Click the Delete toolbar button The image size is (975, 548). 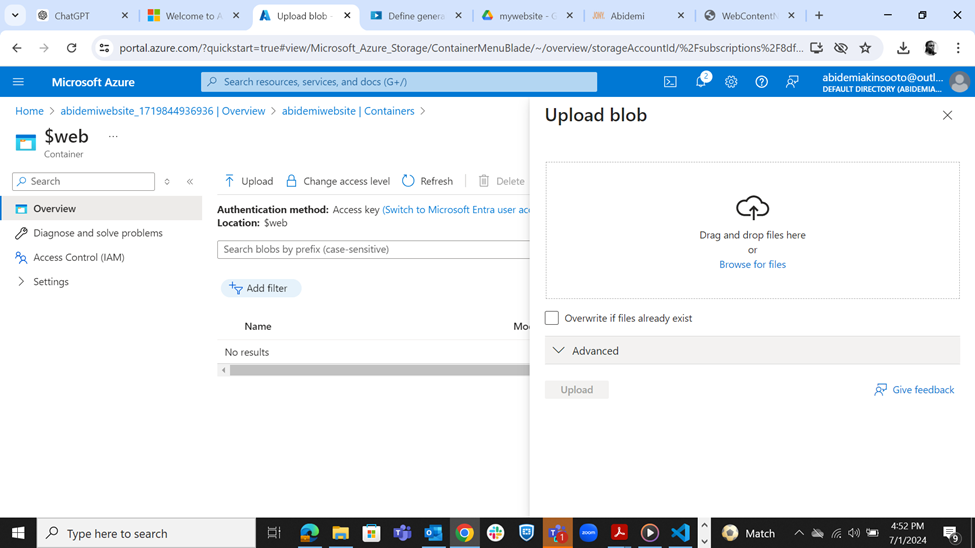click(x=501, y=181)
